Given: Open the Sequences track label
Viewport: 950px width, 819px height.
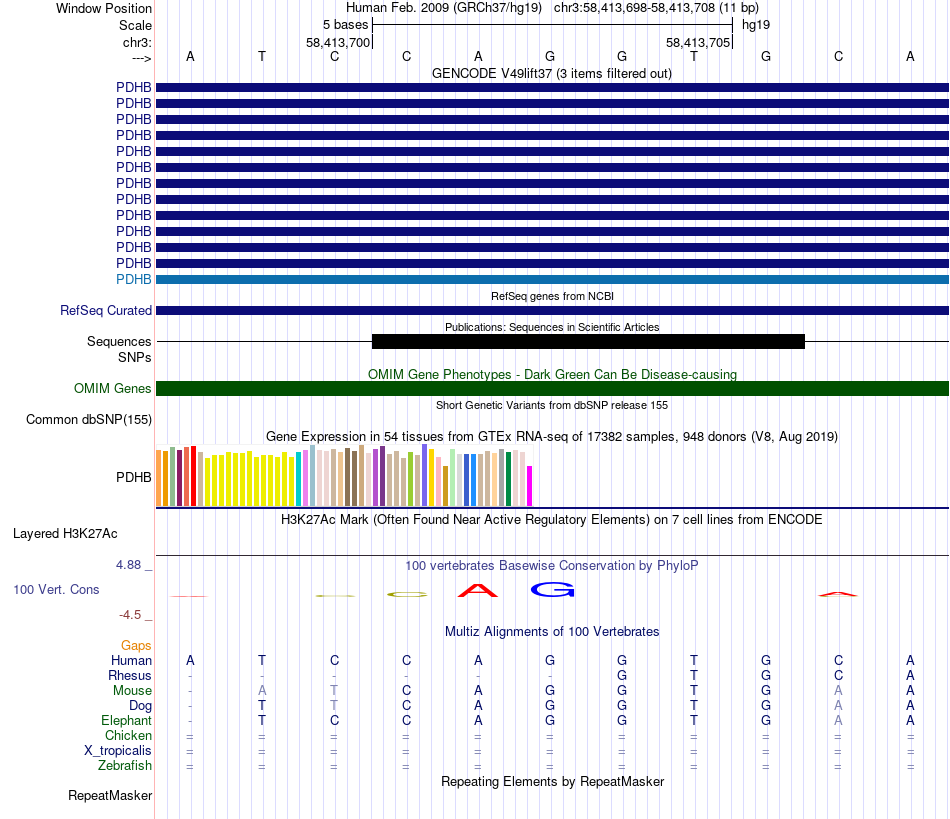Looking at the screenshot, I should 119,341.
